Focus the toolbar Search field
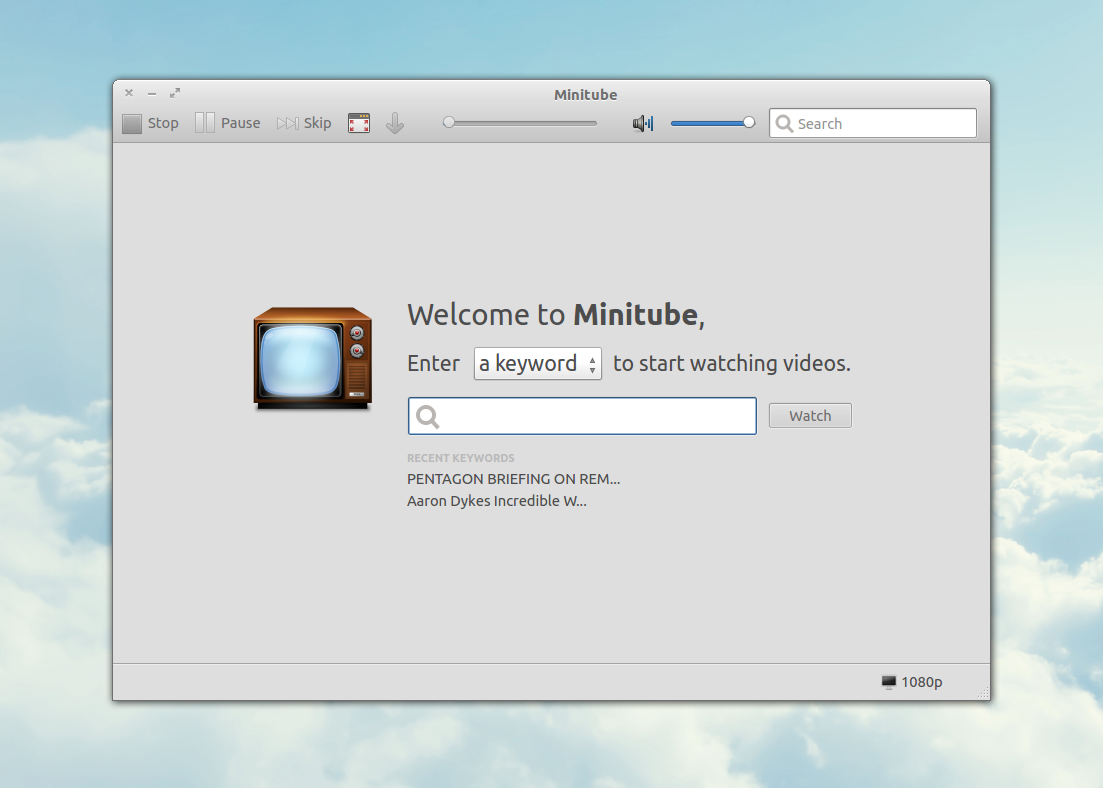1103x788 pixels. pyautogui.click(x=872, y=123)
